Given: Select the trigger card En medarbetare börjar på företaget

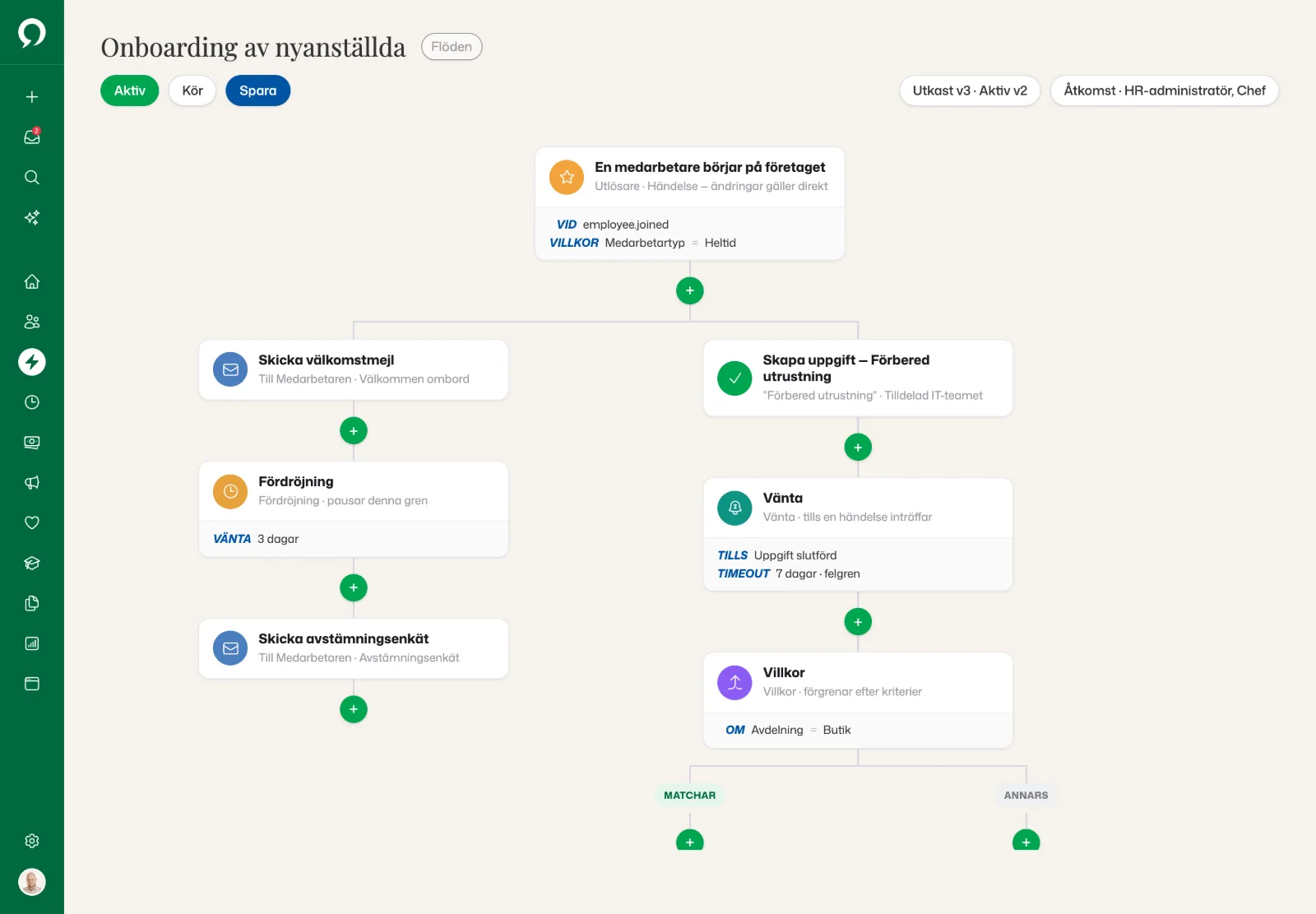Looking at the screenshot, I should coord(690,204).
